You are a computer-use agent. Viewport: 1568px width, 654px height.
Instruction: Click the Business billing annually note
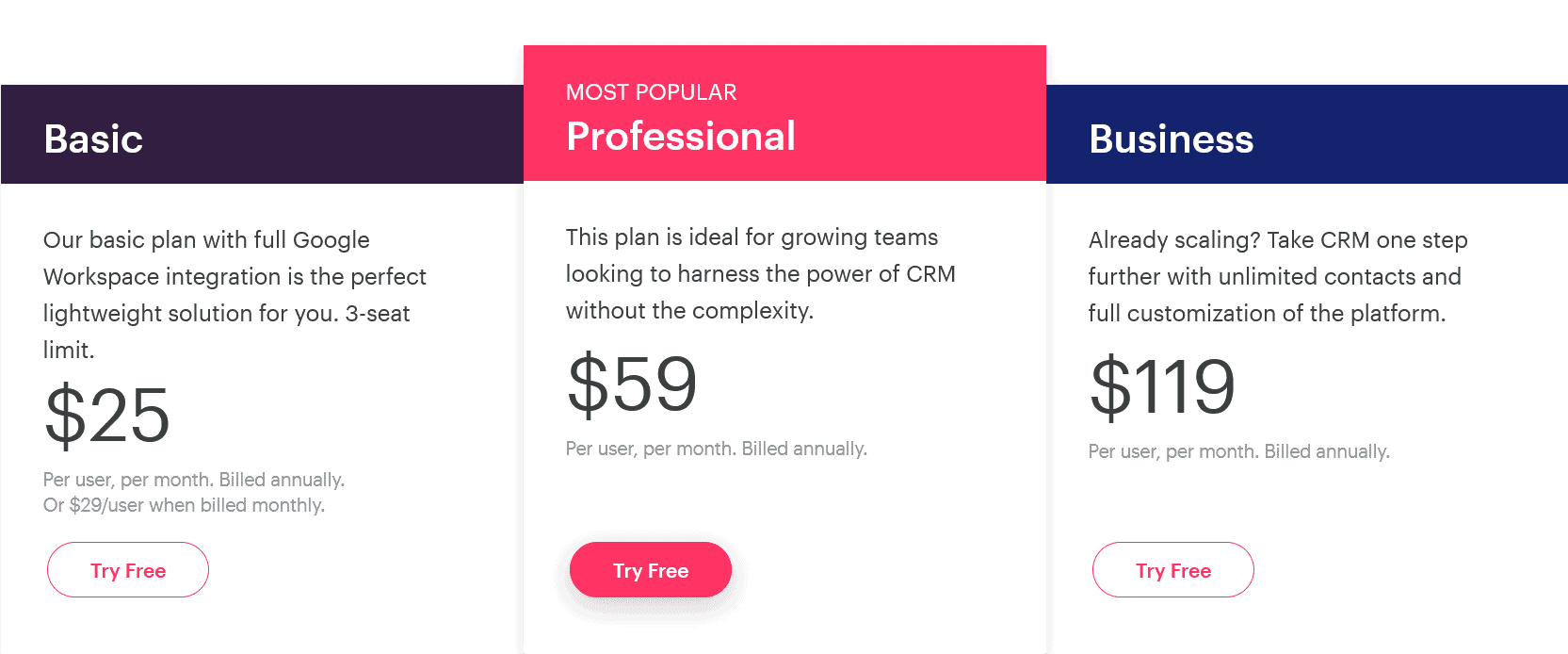pyautogui.click(x=1238, y=450)
